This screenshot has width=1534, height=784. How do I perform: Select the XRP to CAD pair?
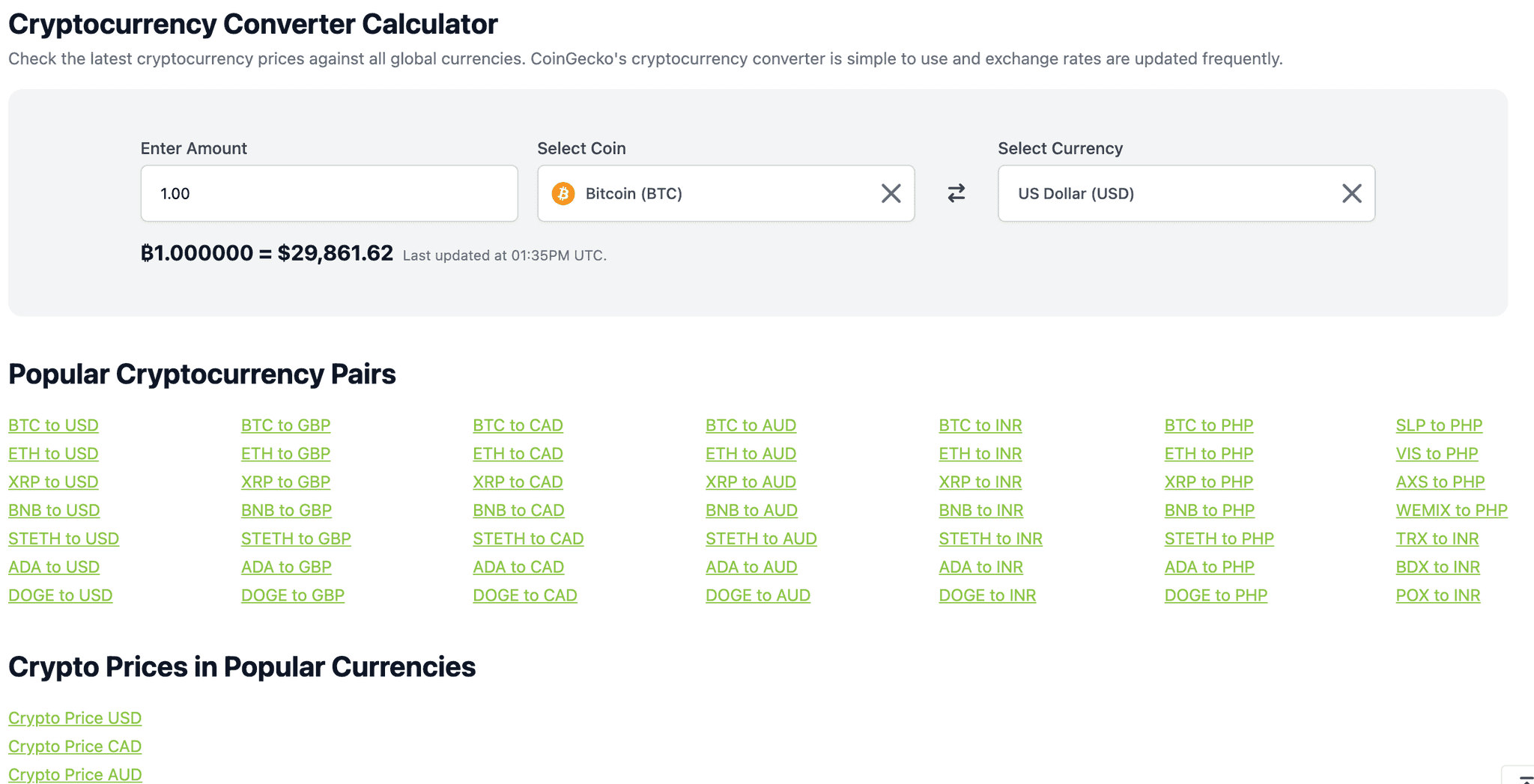518,481
